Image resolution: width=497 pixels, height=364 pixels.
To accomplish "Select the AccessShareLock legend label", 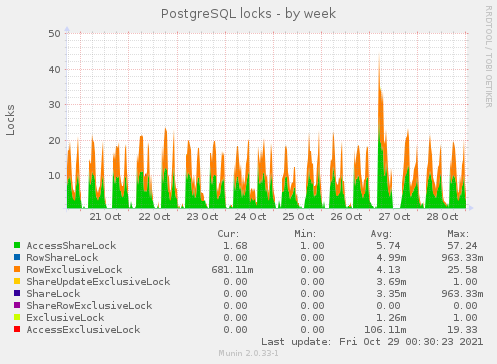I will click(x=71, y=246).
